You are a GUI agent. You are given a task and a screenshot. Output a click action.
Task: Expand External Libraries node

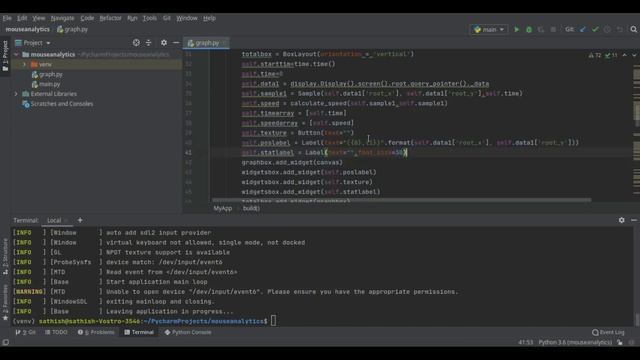tap(16, 94)
